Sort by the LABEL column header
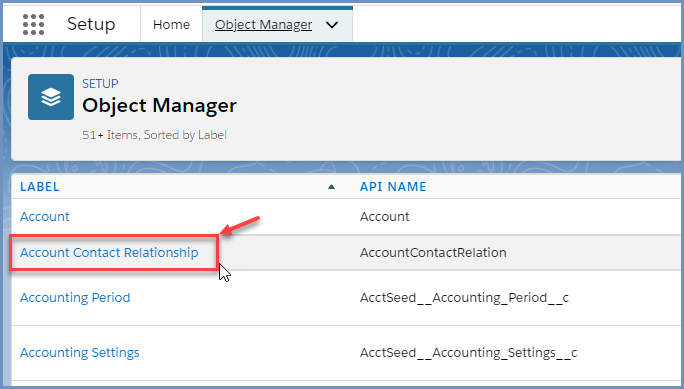Screen dimensions: 684x389 coord(40,187)
